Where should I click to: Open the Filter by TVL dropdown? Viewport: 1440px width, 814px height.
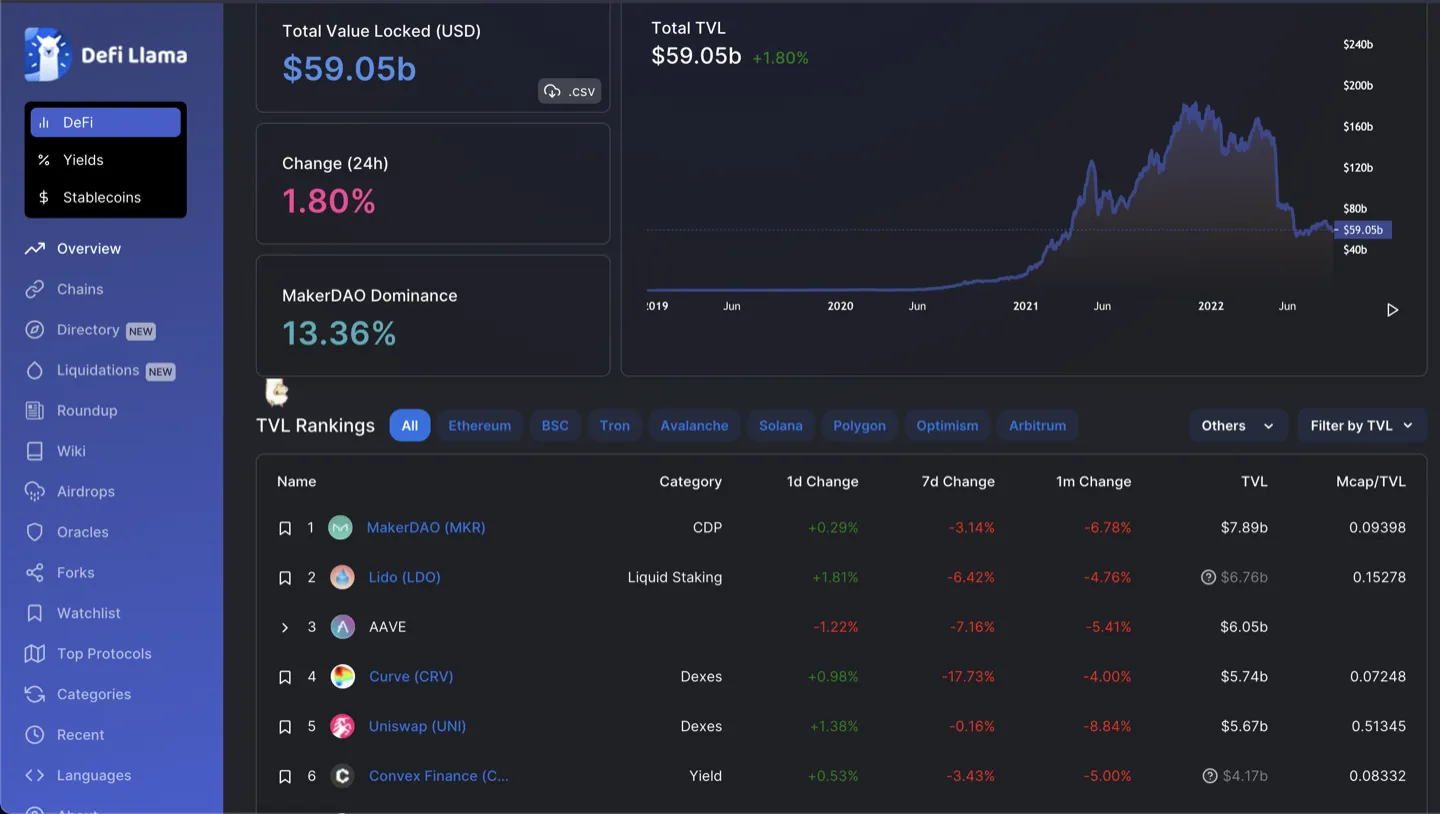[1362, 425]
